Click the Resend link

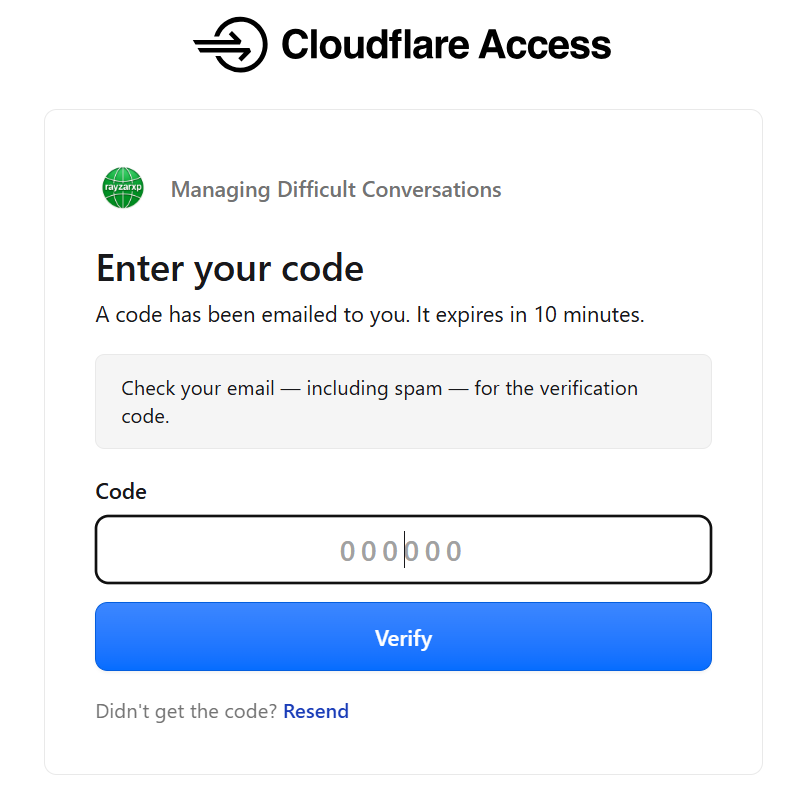coord(316,711)
